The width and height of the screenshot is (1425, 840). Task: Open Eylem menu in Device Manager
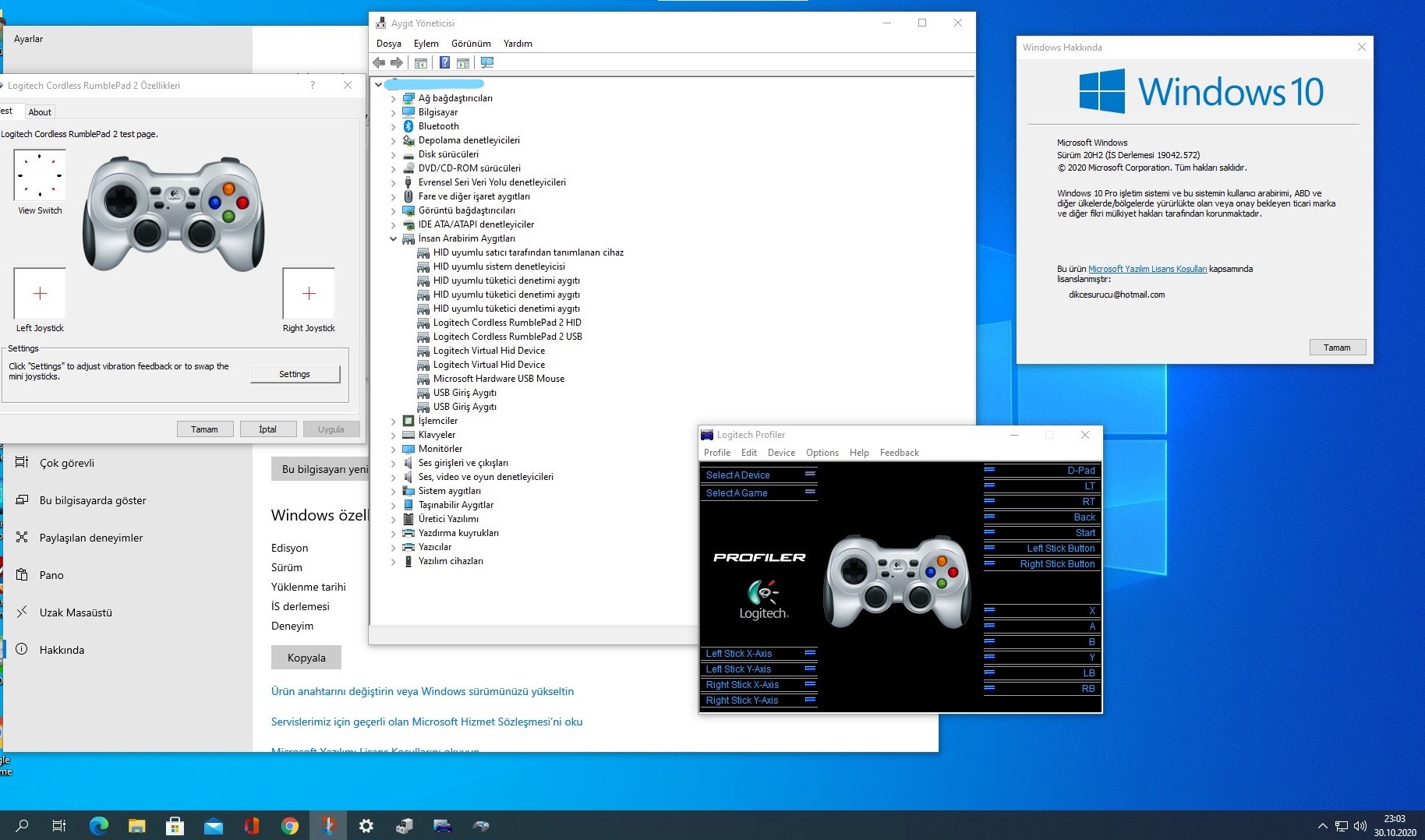click(x=426, y=44)
